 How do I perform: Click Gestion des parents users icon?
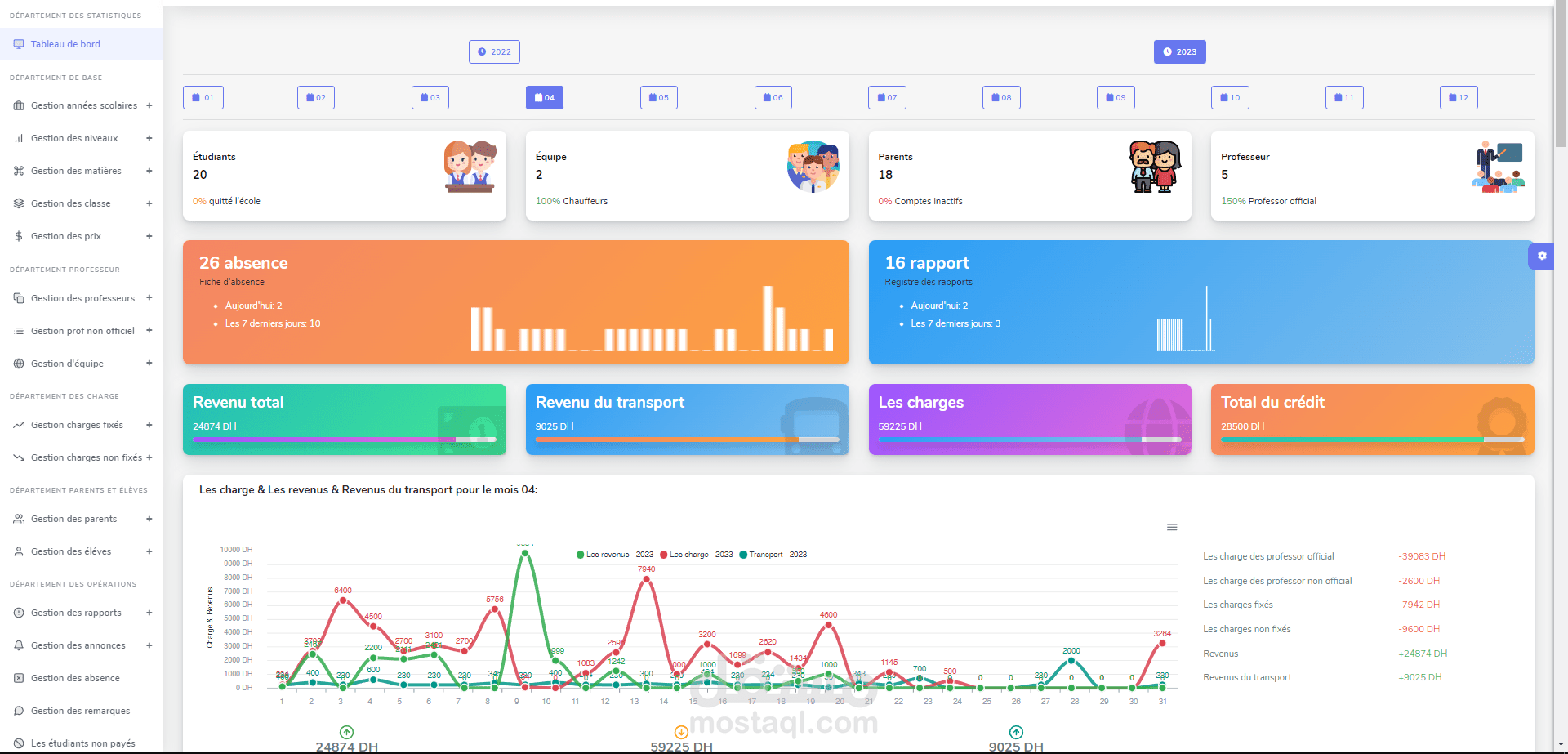point(19,519)
